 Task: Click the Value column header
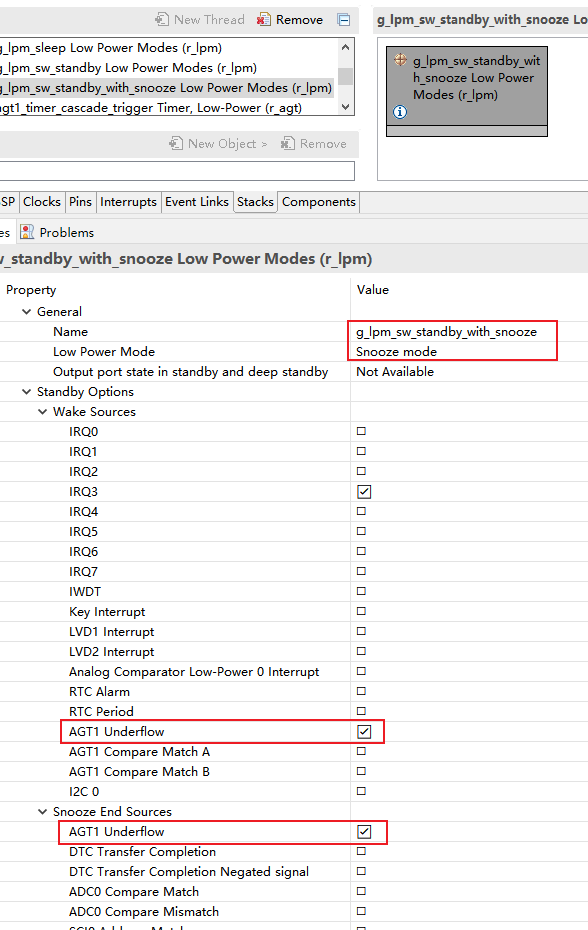point(373,290)
